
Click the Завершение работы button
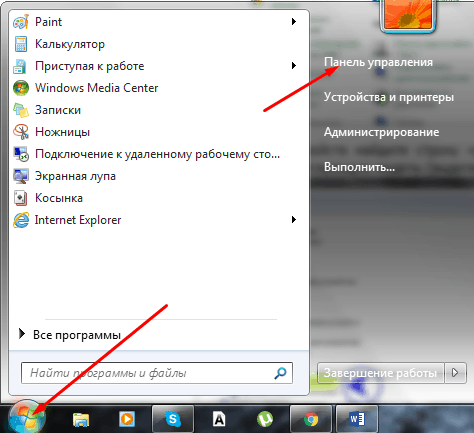coord(381,373)
